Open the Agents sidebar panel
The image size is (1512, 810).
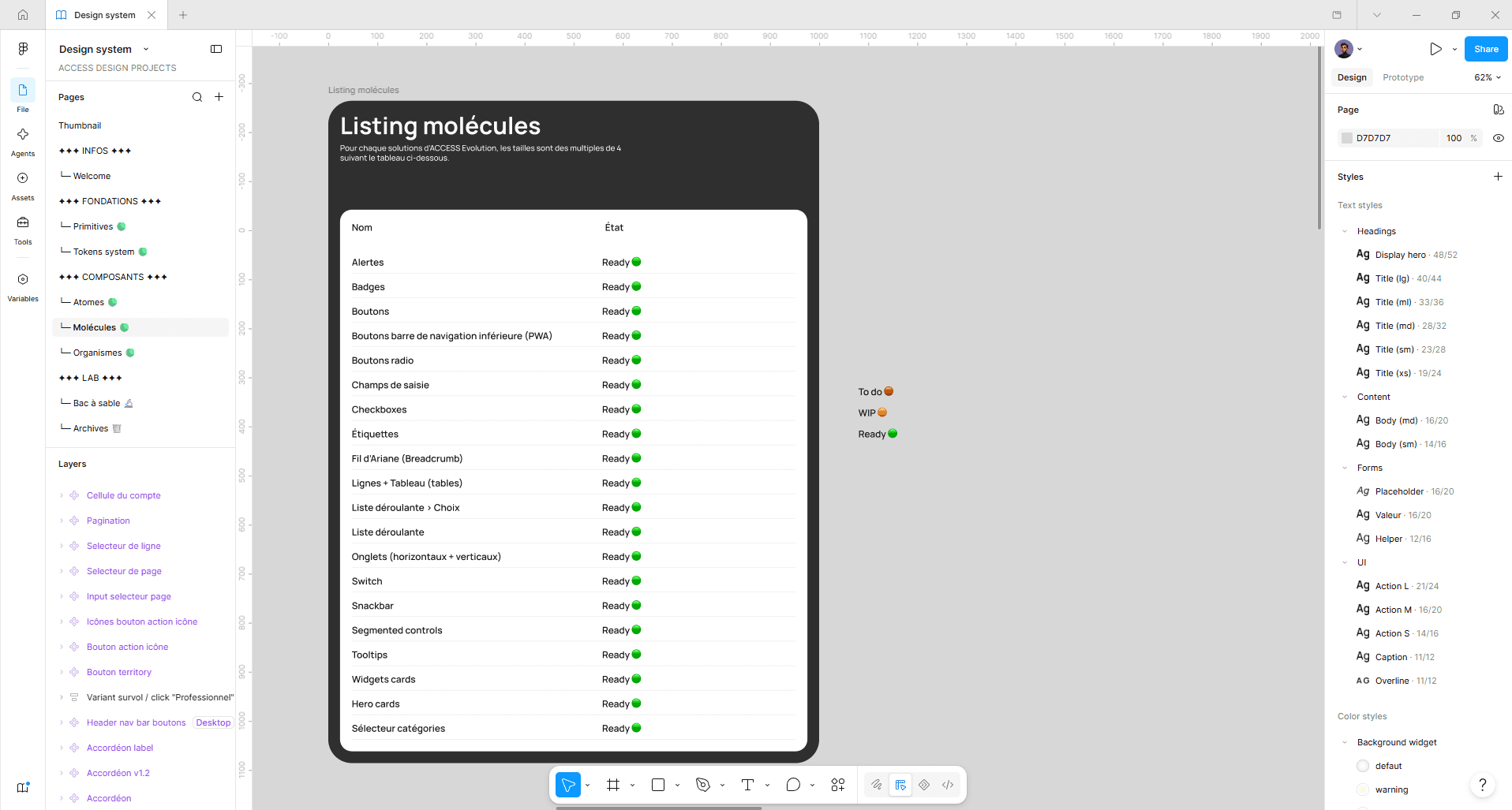[x=23, y=141]
